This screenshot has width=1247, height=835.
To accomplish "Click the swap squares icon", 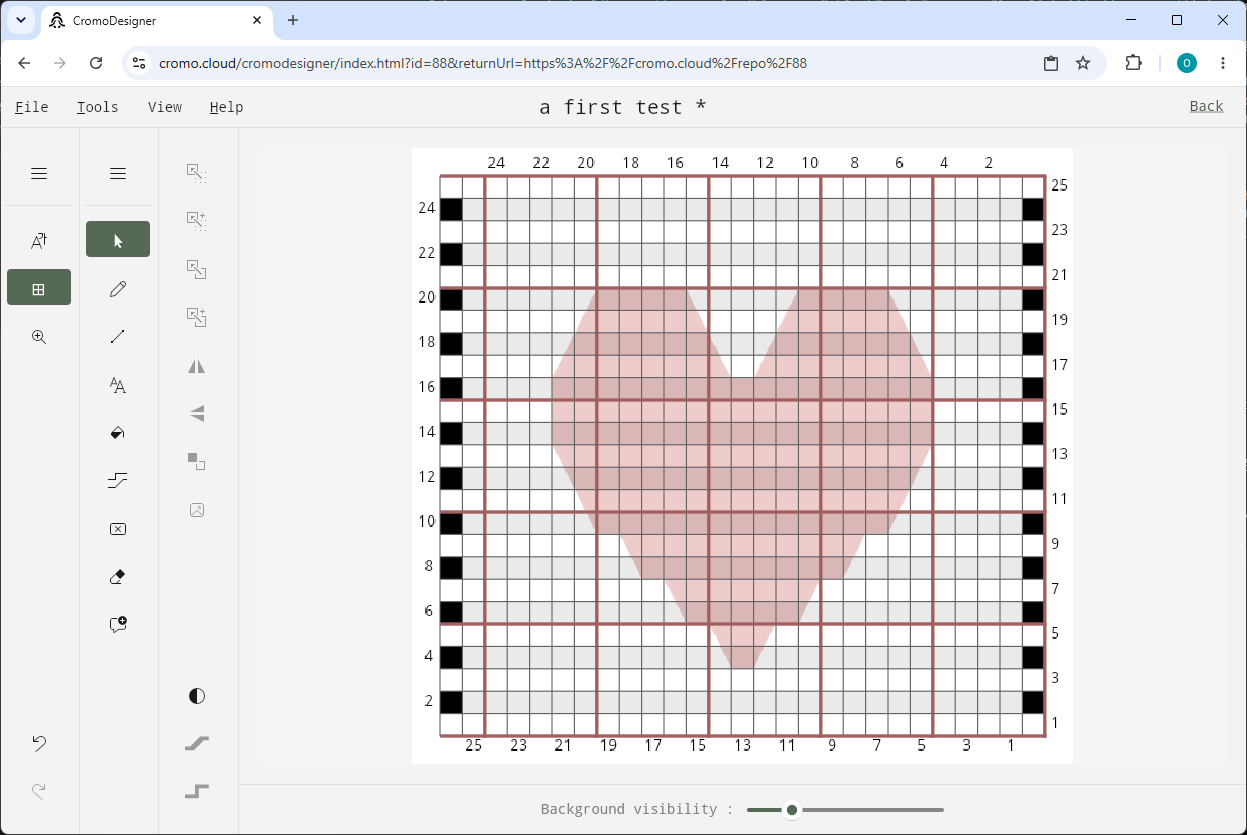I will point(197,461).
